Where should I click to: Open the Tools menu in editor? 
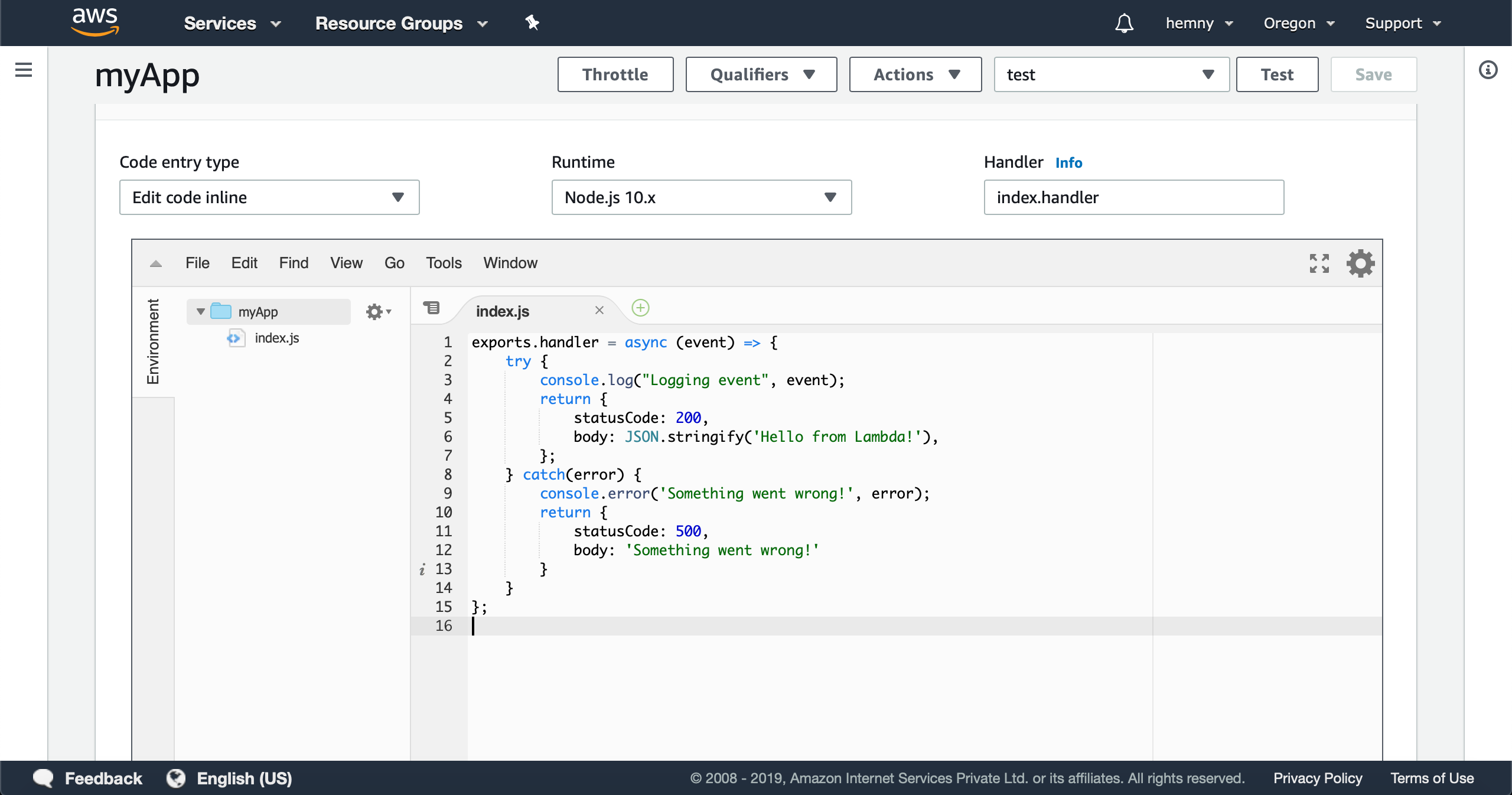444,263
